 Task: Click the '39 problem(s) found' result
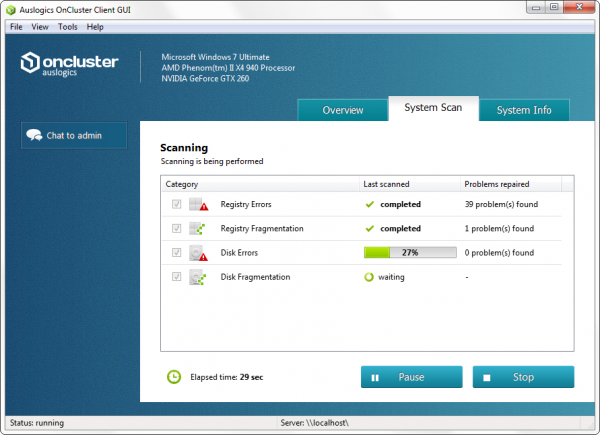pos(501,204)
